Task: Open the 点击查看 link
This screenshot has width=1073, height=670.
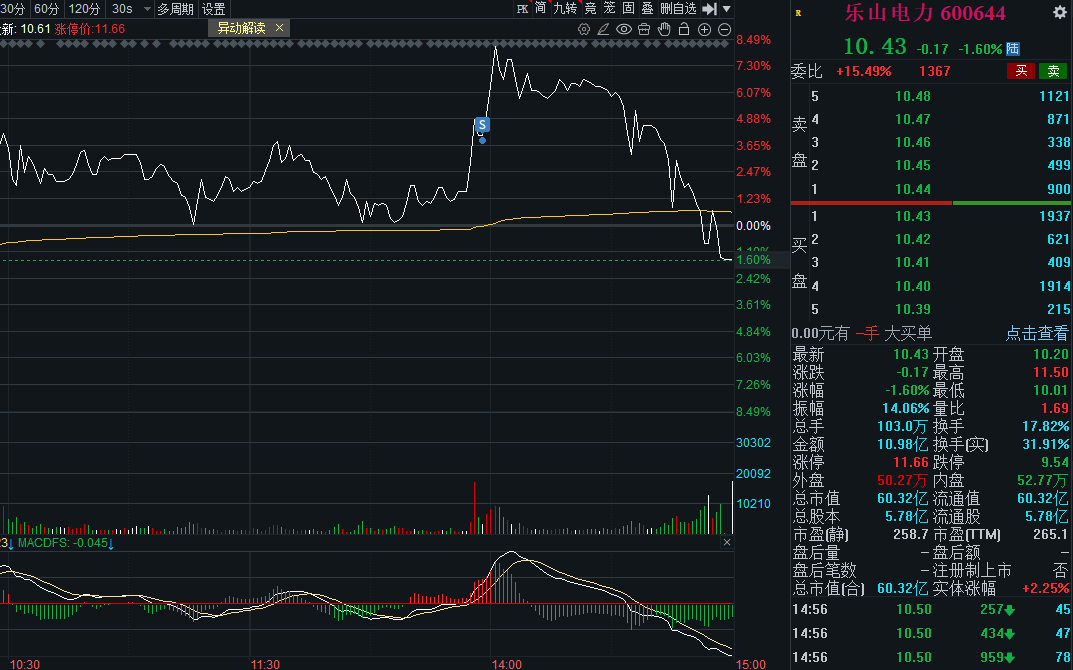Action: coord(1036,333)
